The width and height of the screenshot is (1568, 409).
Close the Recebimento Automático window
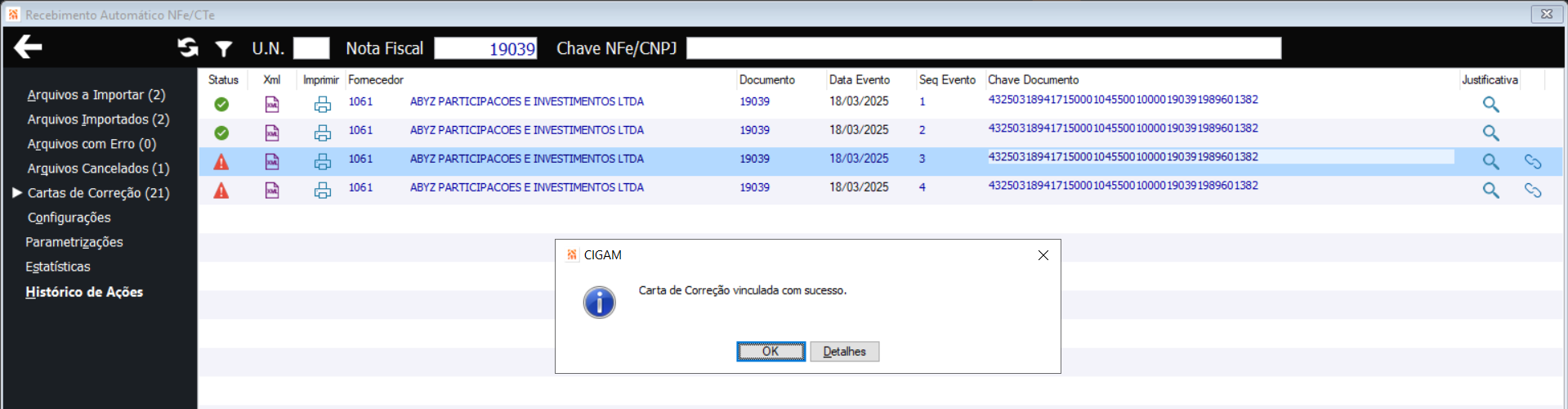pos(1547,14)
